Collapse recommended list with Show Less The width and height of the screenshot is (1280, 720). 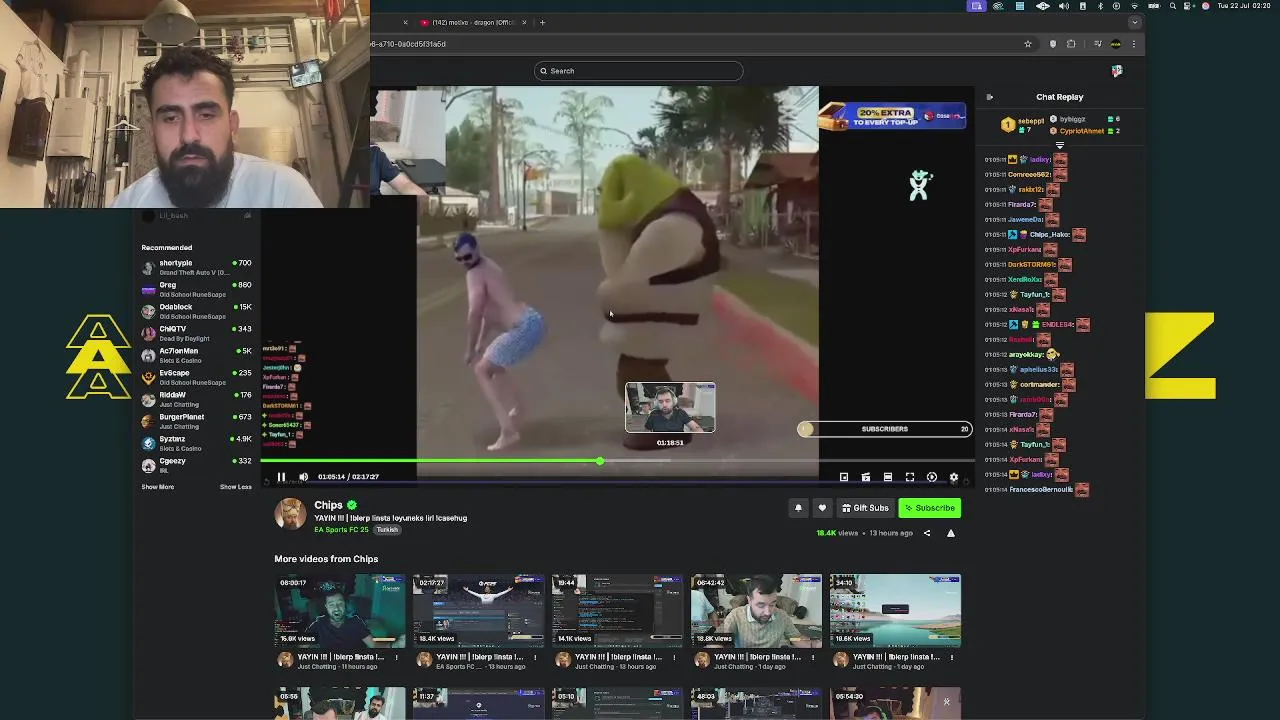(x=236, y=487)
